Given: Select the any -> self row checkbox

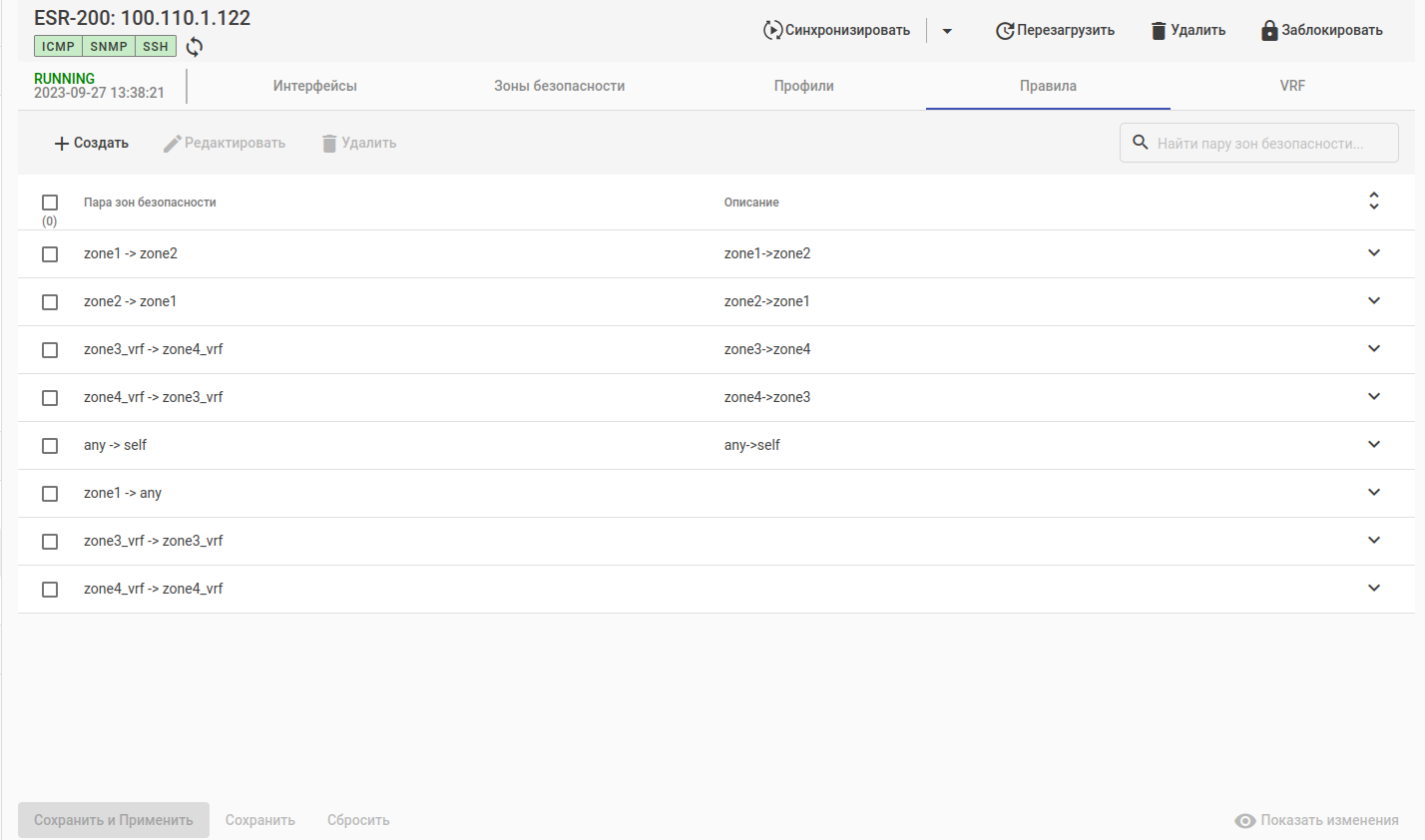Looking at the screenshot, I should (x=50, y=446).
